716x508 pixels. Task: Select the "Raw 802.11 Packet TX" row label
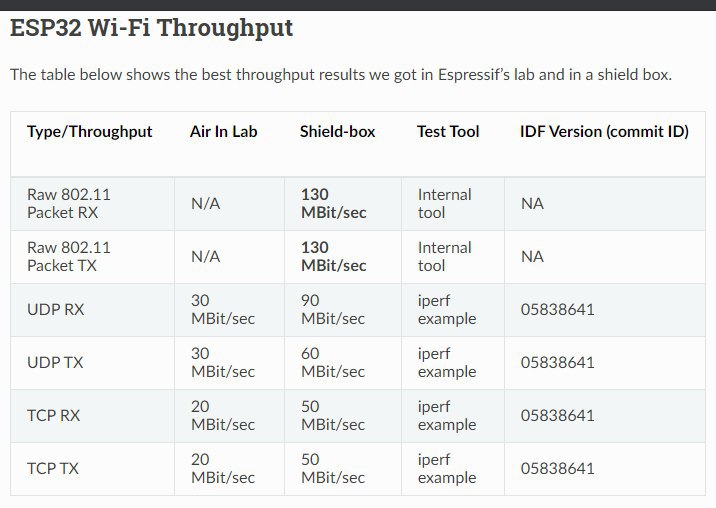coord(68,256)
